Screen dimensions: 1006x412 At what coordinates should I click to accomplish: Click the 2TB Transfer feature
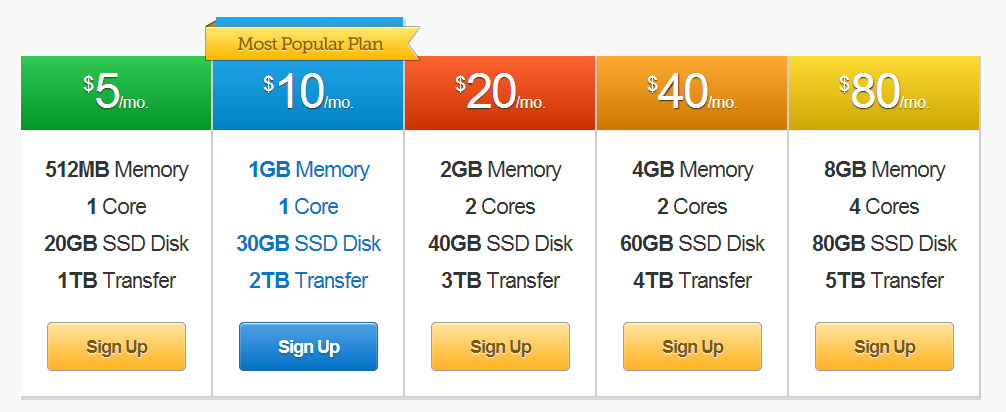(x=308, y=281)
